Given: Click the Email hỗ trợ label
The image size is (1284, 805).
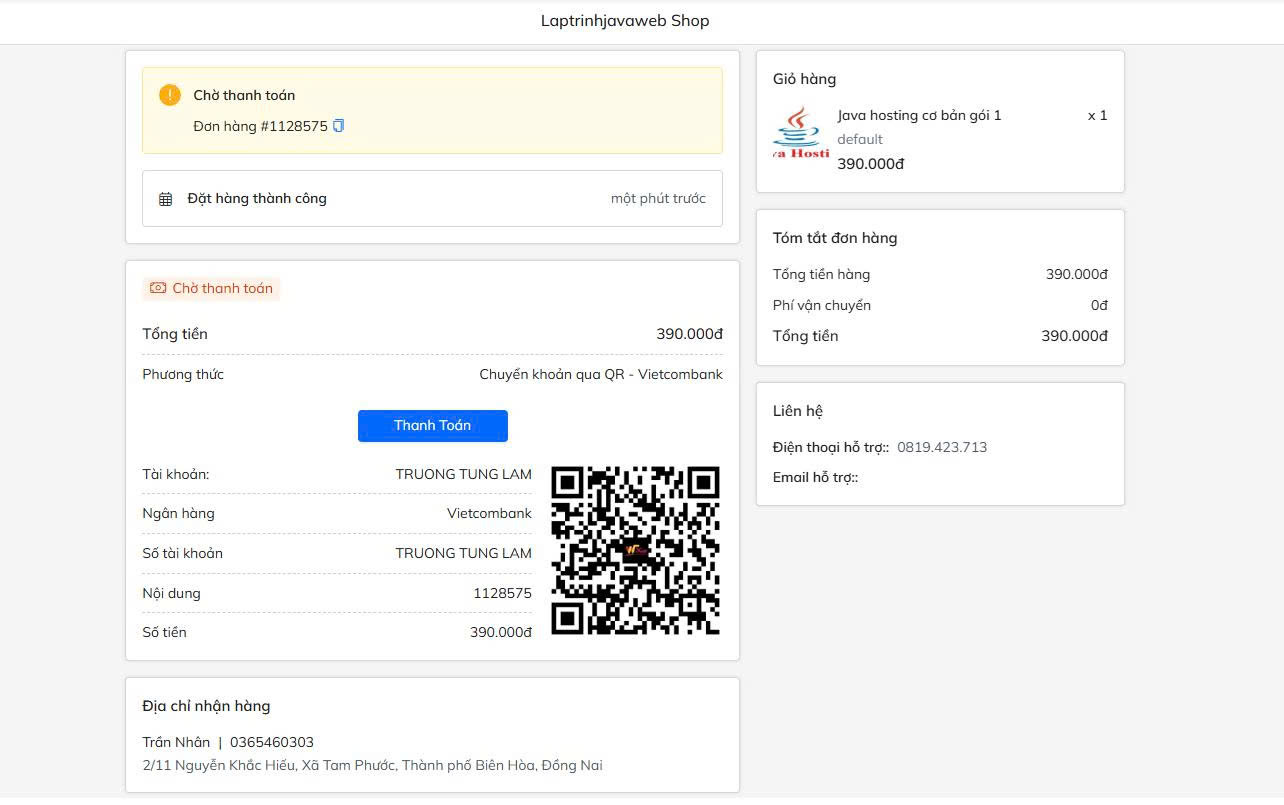Looking at the screenshot, I should [x=815, y=477].
